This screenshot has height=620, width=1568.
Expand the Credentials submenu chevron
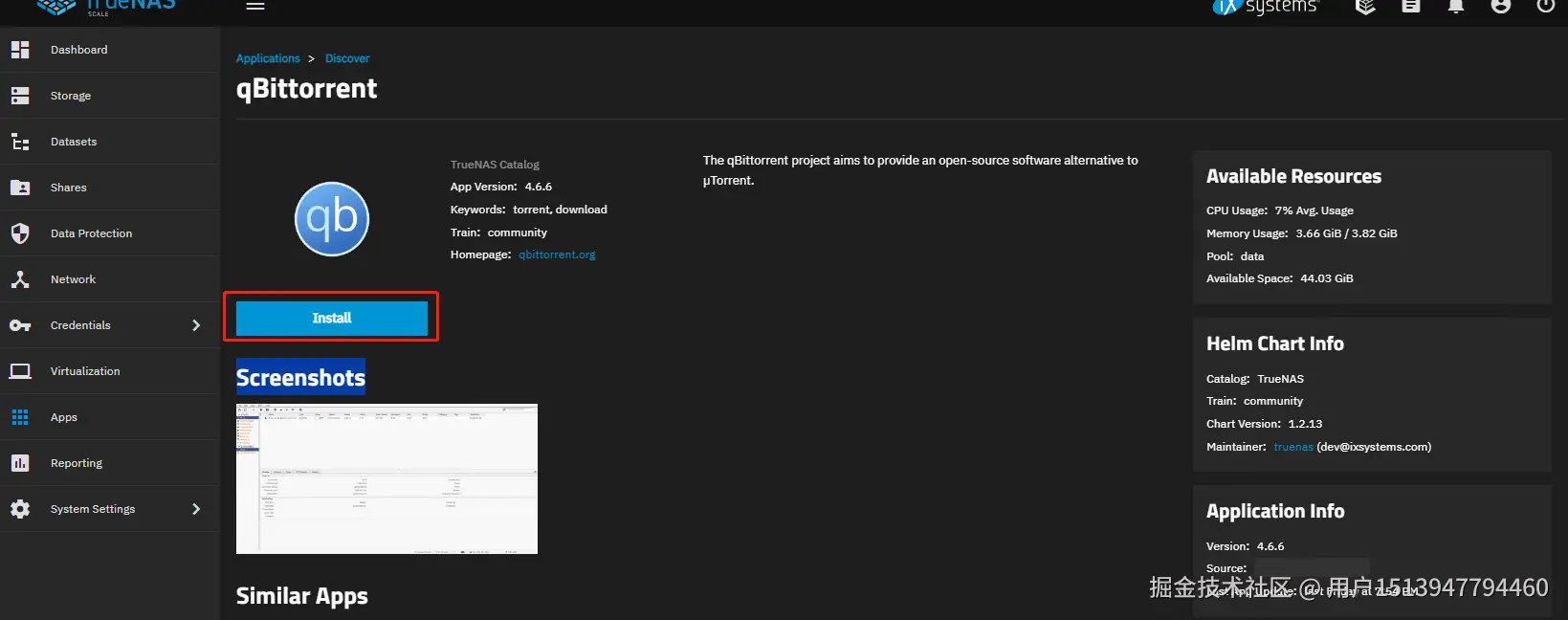(196, 325)
